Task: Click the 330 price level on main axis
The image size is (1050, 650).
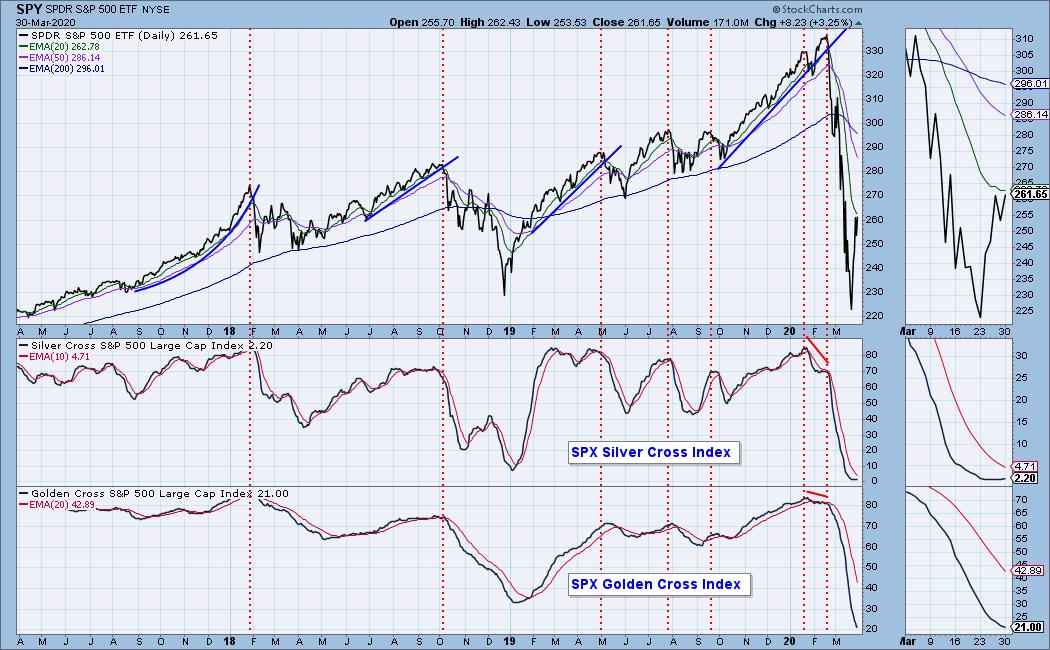Action: coord(873,50)
